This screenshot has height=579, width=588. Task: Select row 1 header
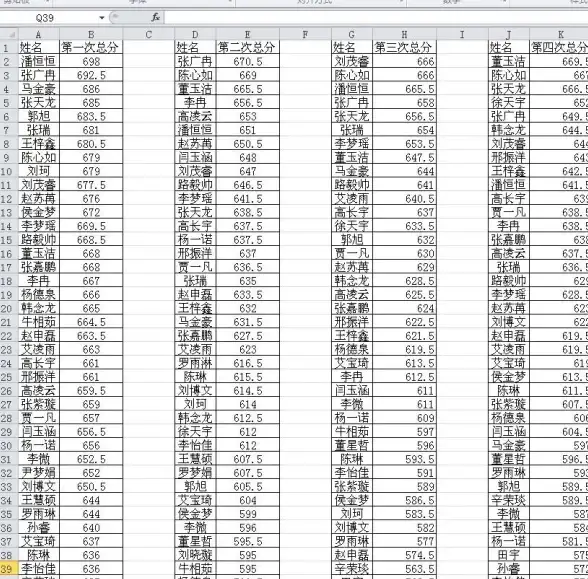pyautogui.click(x=9, y=48)
